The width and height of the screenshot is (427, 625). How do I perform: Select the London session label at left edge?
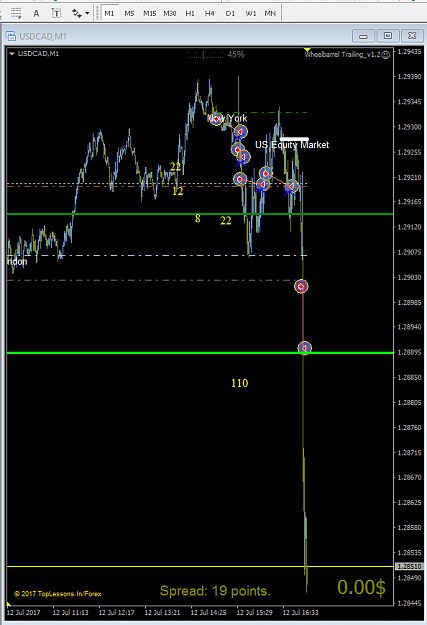[17, 262]
